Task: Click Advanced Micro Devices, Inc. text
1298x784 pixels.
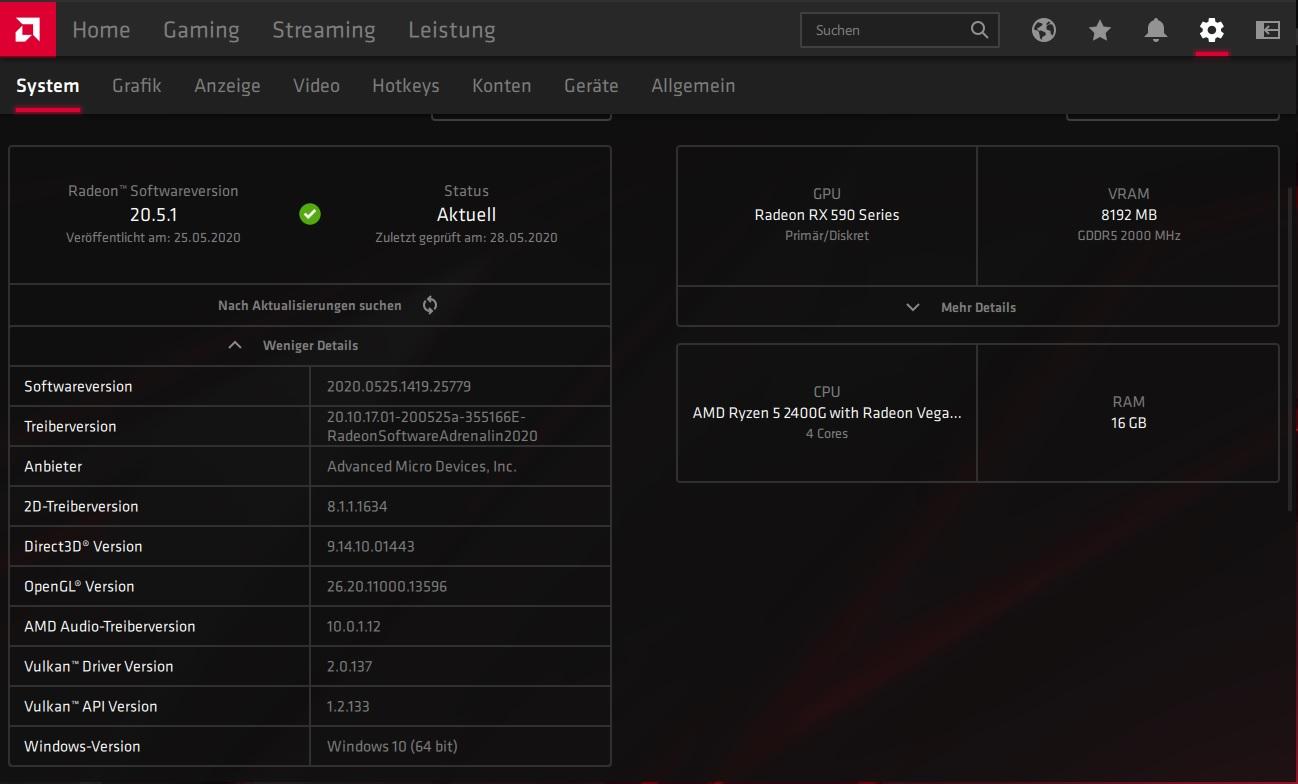Action: point(422,466)
